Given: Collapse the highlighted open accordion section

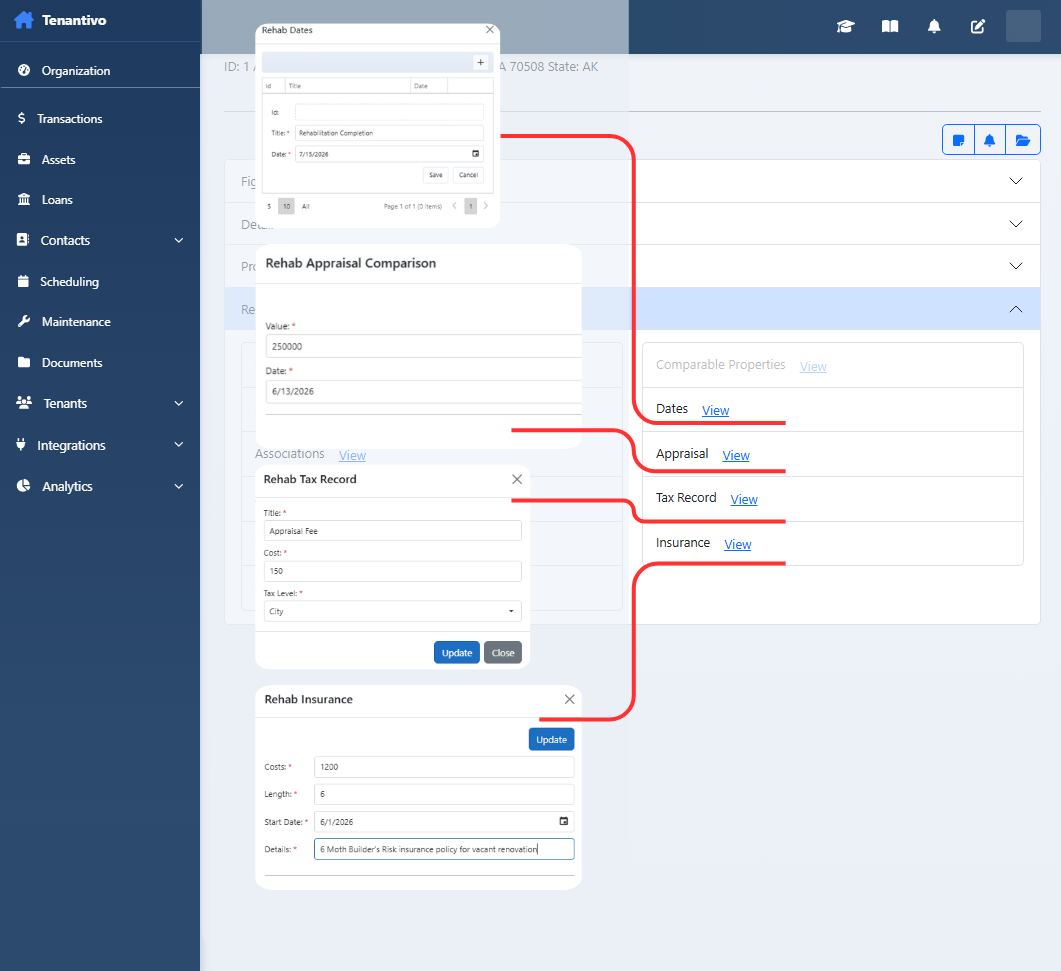Looking at the screenshot, I should click(1016, 309).
